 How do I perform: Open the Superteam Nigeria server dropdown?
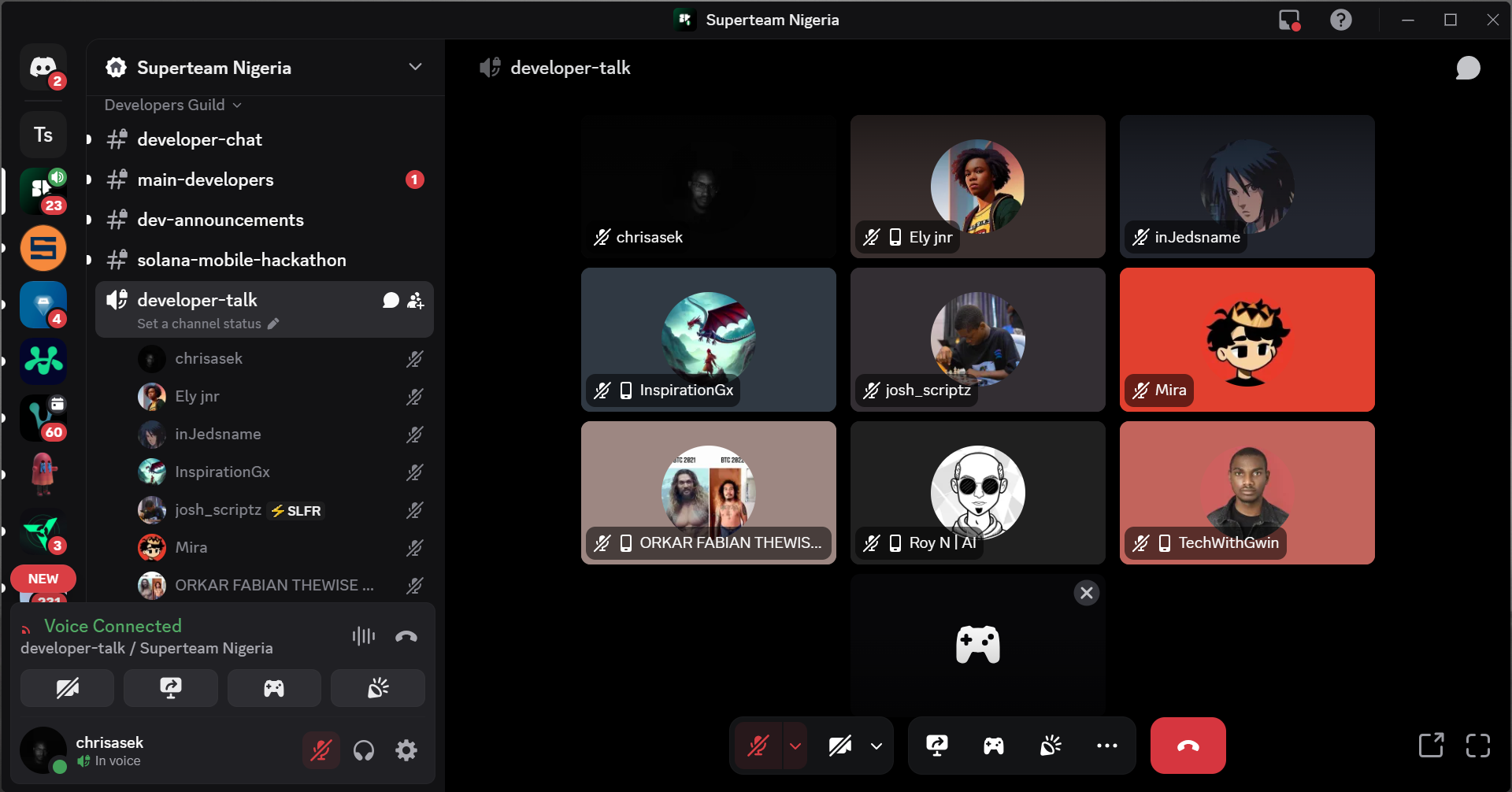pyautogui.click(x=416, y=67)
